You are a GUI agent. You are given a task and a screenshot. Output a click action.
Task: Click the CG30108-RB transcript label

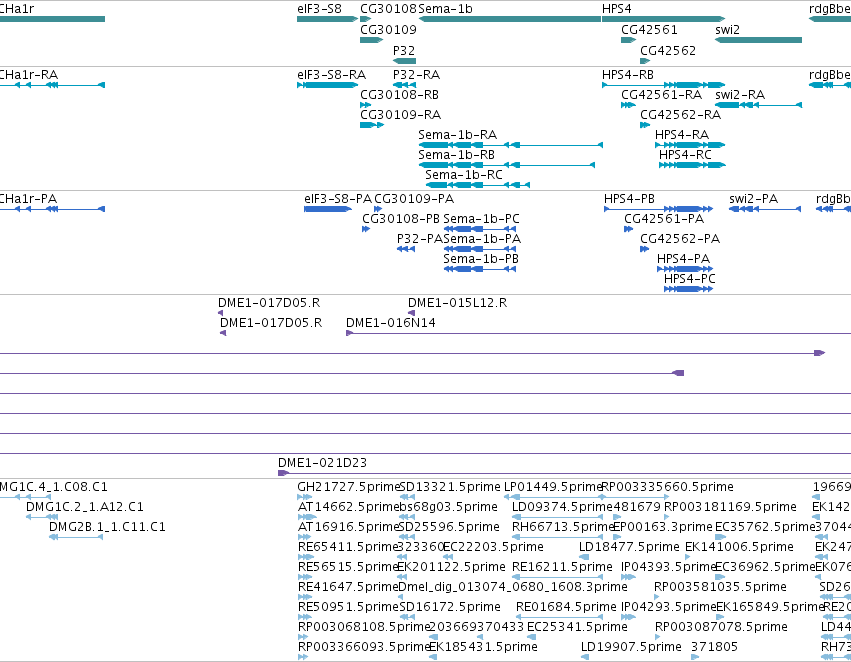399,94
